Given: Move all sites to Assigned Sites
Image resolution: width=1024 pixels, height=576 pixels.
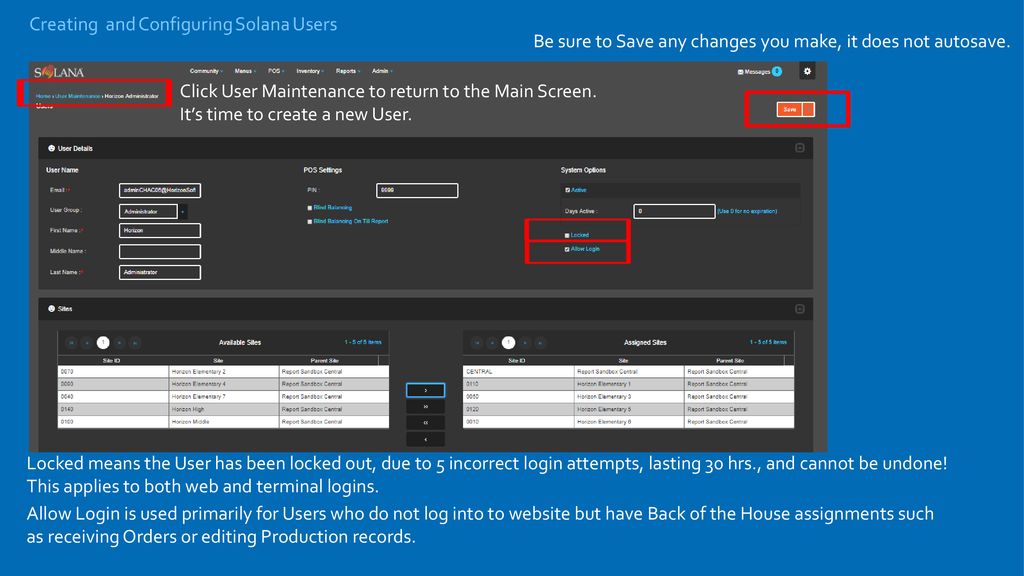Looking at the screenshot, I should pyautogui.click(x=425, y=406).
